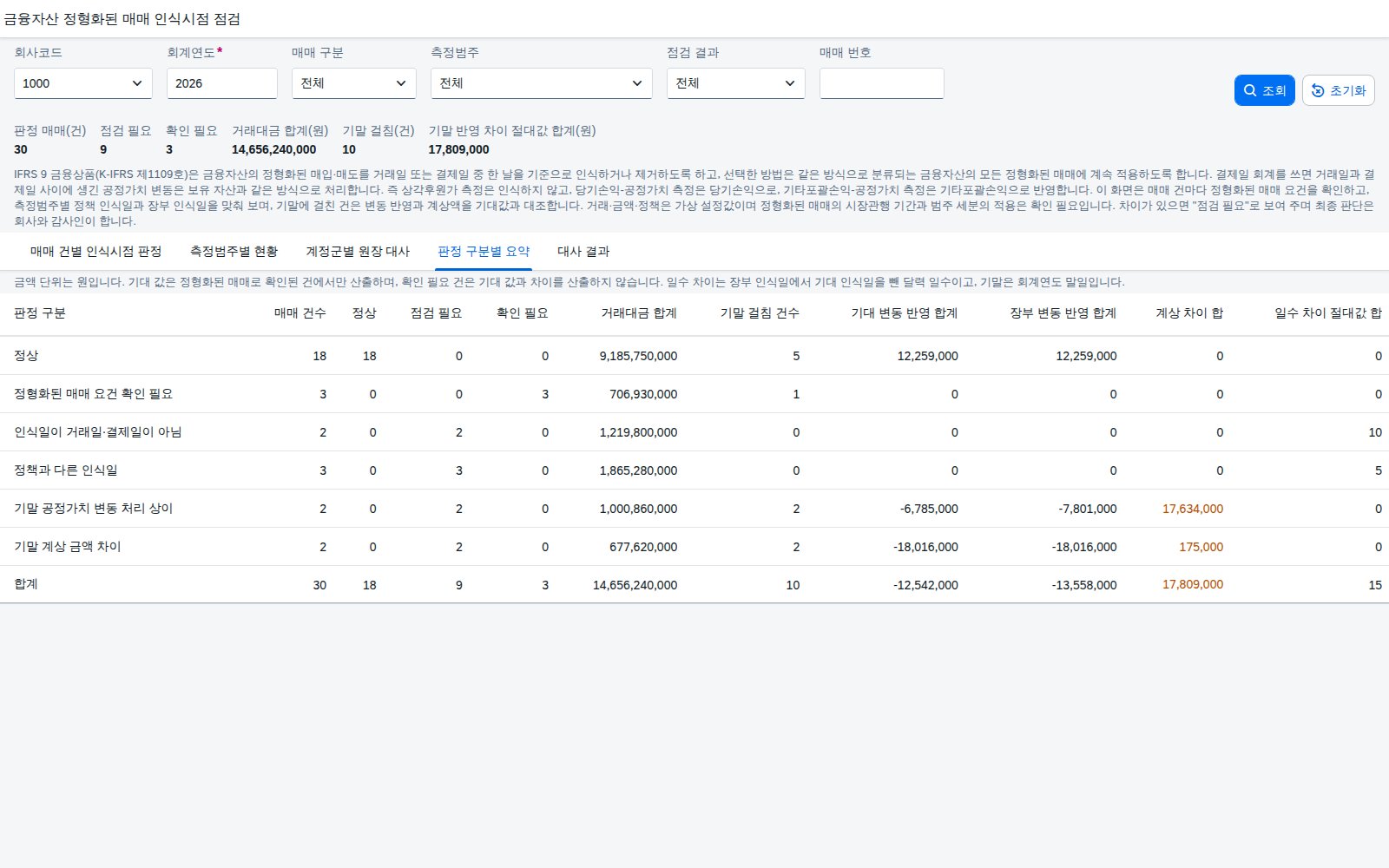Screen dimensions: 1389x868
Task: Click the 장부 변동 반영 합계 header
Action: (x=1063, y=313)
